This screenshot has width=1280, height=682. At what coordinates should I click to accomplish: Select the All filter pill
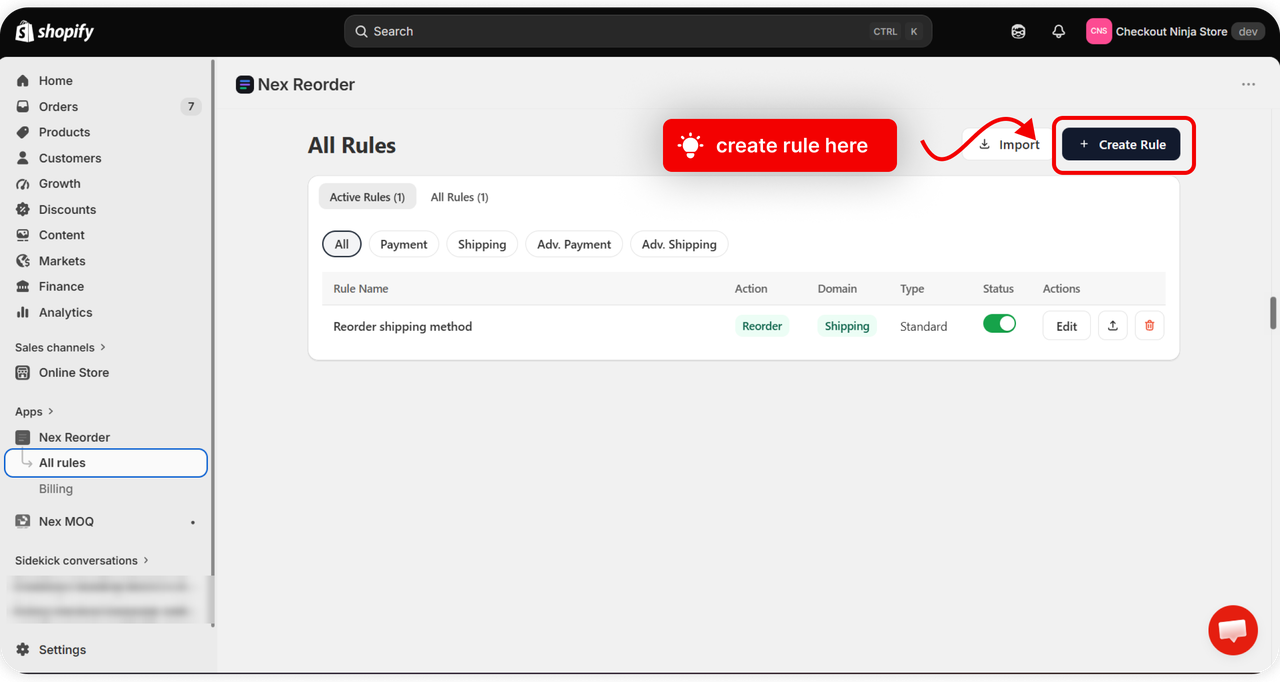[342, 244]
